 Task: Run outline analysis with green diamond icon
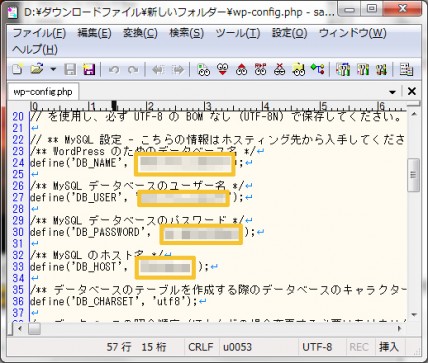click(x=318, y=69)
